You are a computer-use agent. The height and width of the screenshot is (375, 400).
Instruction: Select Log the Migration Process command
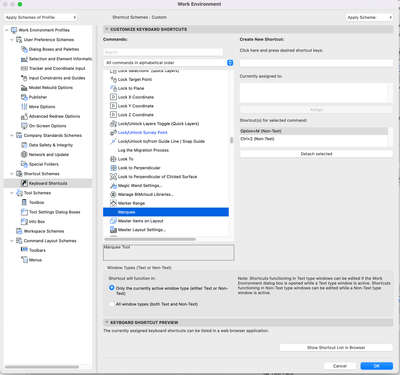pos(143,150)
